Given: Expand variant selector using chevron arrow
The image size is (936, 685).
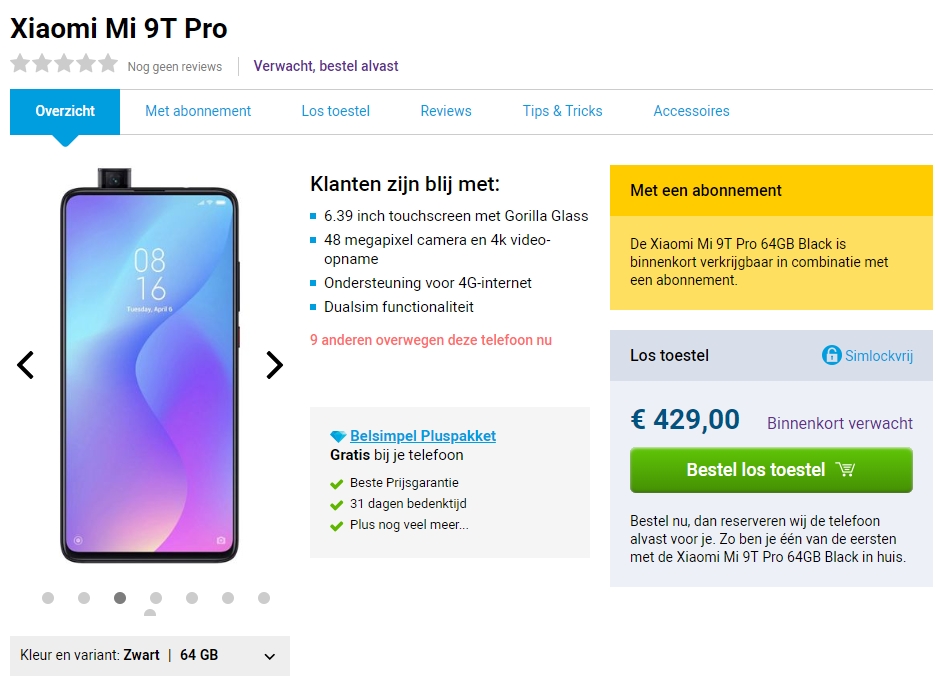Looking at the screenshot, I should pos(269,657).
